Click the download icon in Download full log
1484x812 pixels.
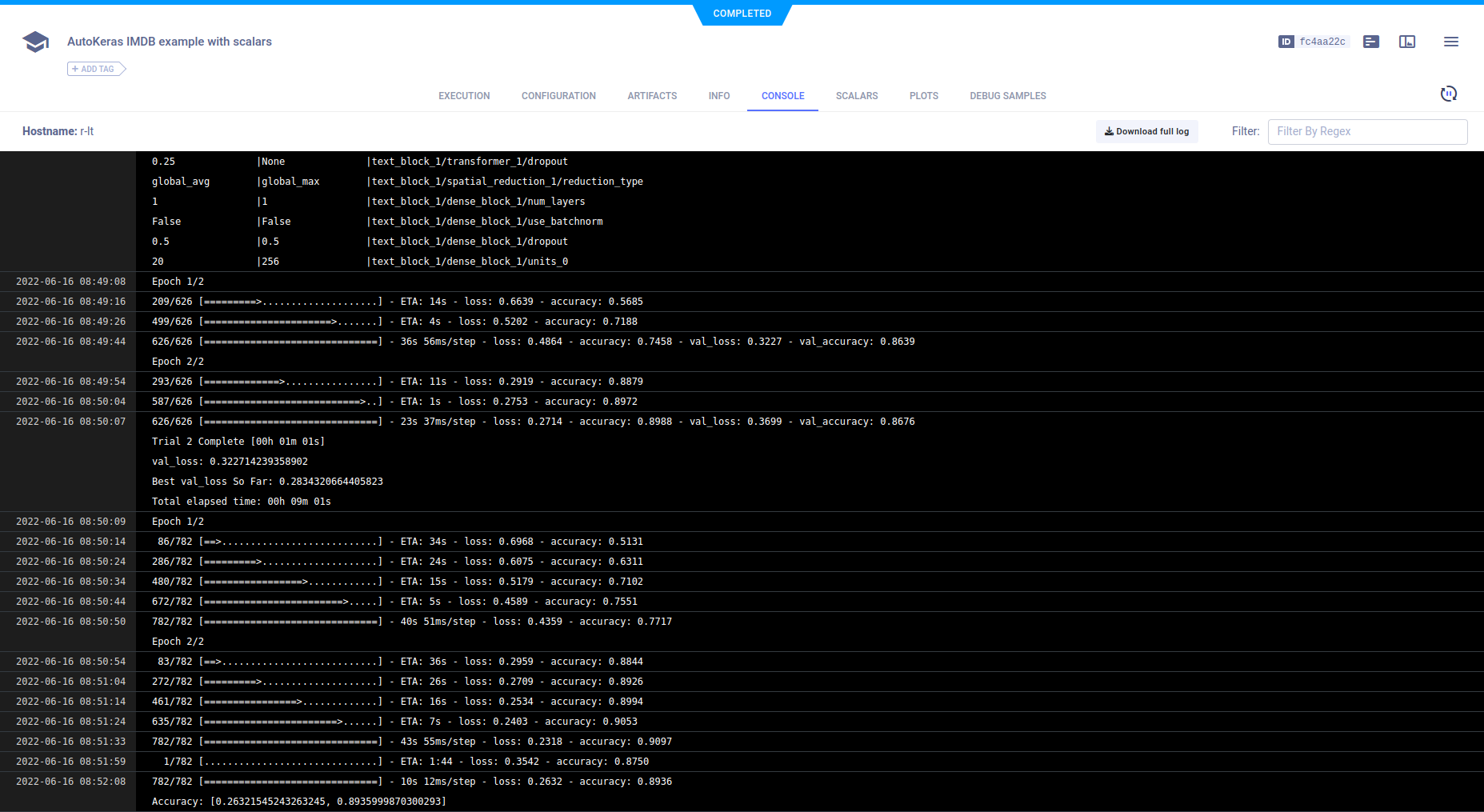[x=1109, y=131]
